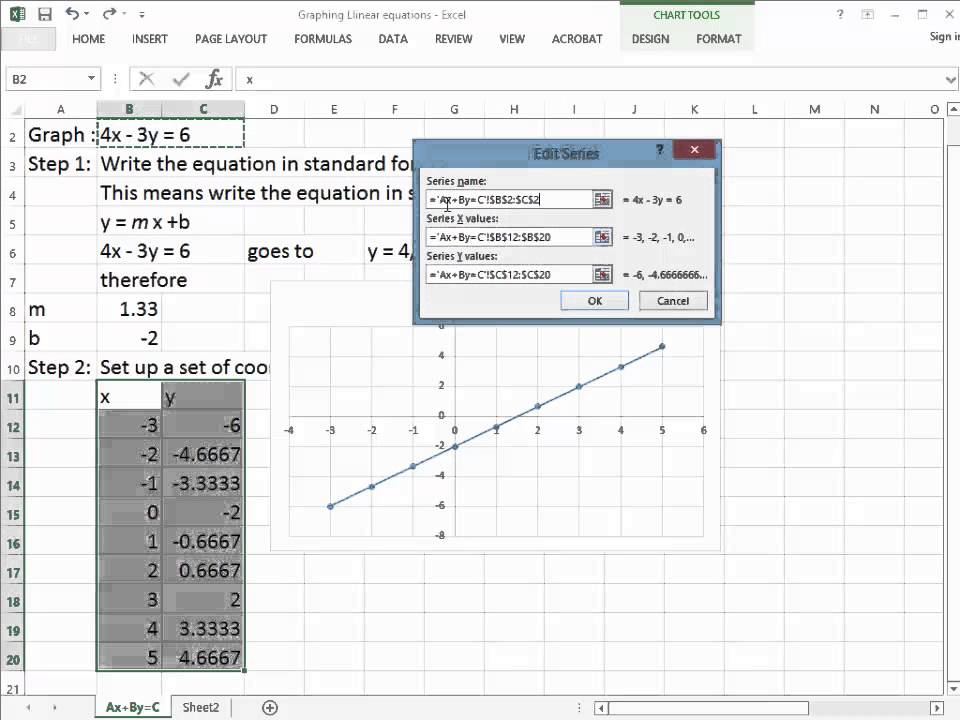Click the Excel application icon

coord(17,14)
